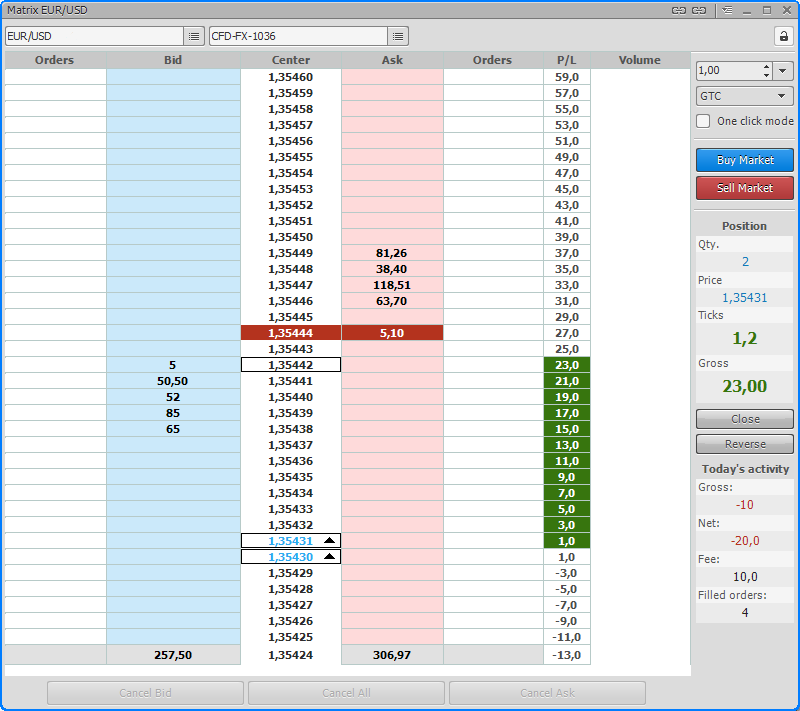The image size is (800, 711).
Task: Click the Bid column header
Action: pyautogui.click(x=173, y=60)
